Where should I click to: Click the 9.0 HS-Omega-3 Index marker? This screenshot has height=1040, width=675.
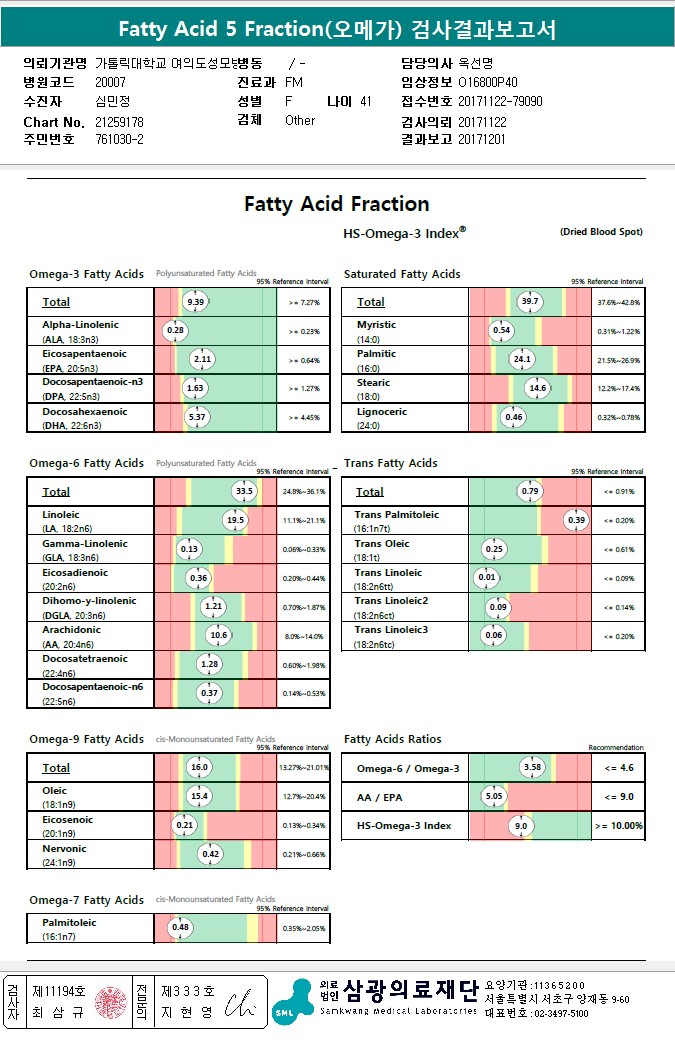(521, 826)
